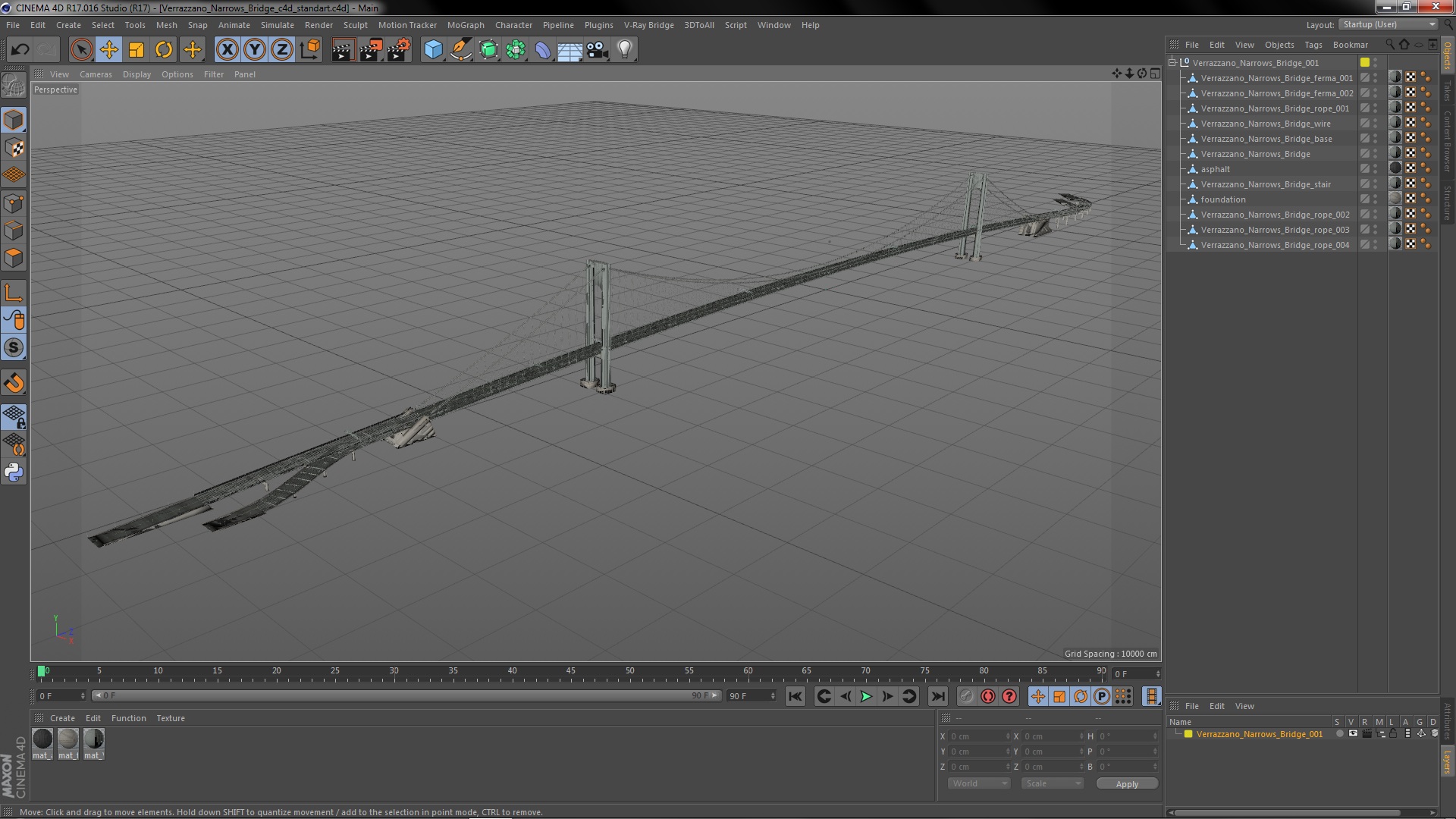Activate the Move tool in top toolbar

point(109,50)
